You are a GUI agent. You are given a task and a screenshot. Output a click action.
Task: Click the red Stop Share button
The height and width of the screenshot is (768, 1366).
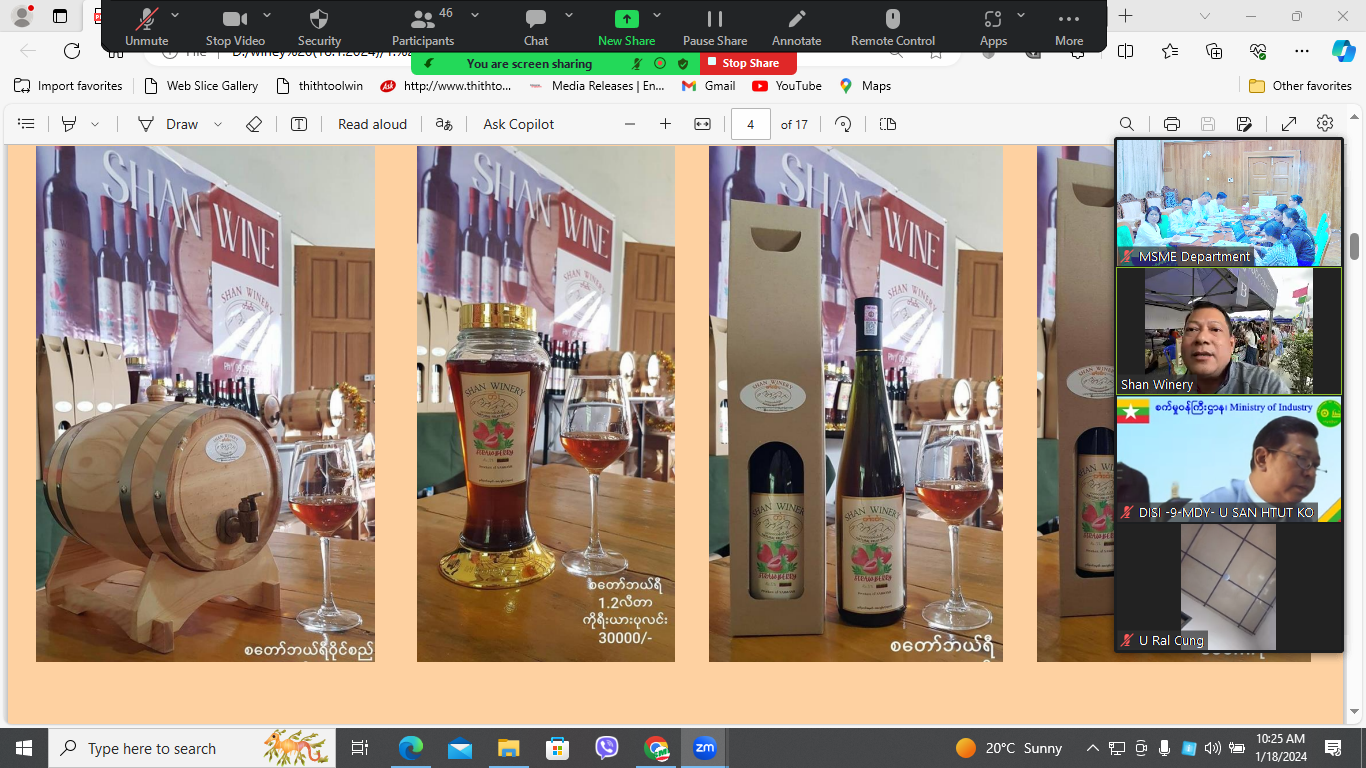point(748,63)
